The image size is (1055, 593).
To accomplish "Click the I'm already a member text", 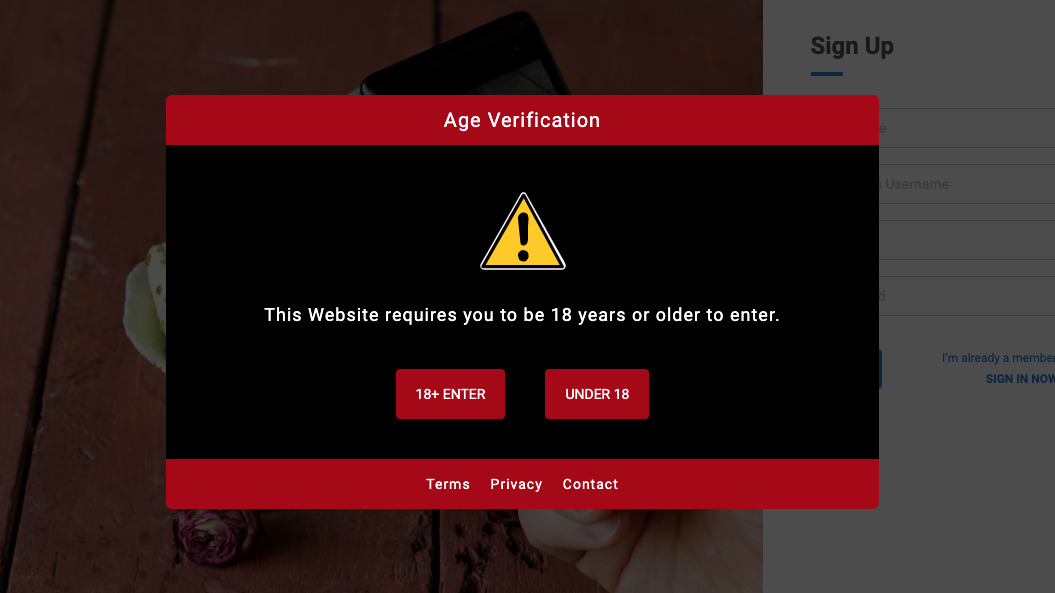I will 998,358.
